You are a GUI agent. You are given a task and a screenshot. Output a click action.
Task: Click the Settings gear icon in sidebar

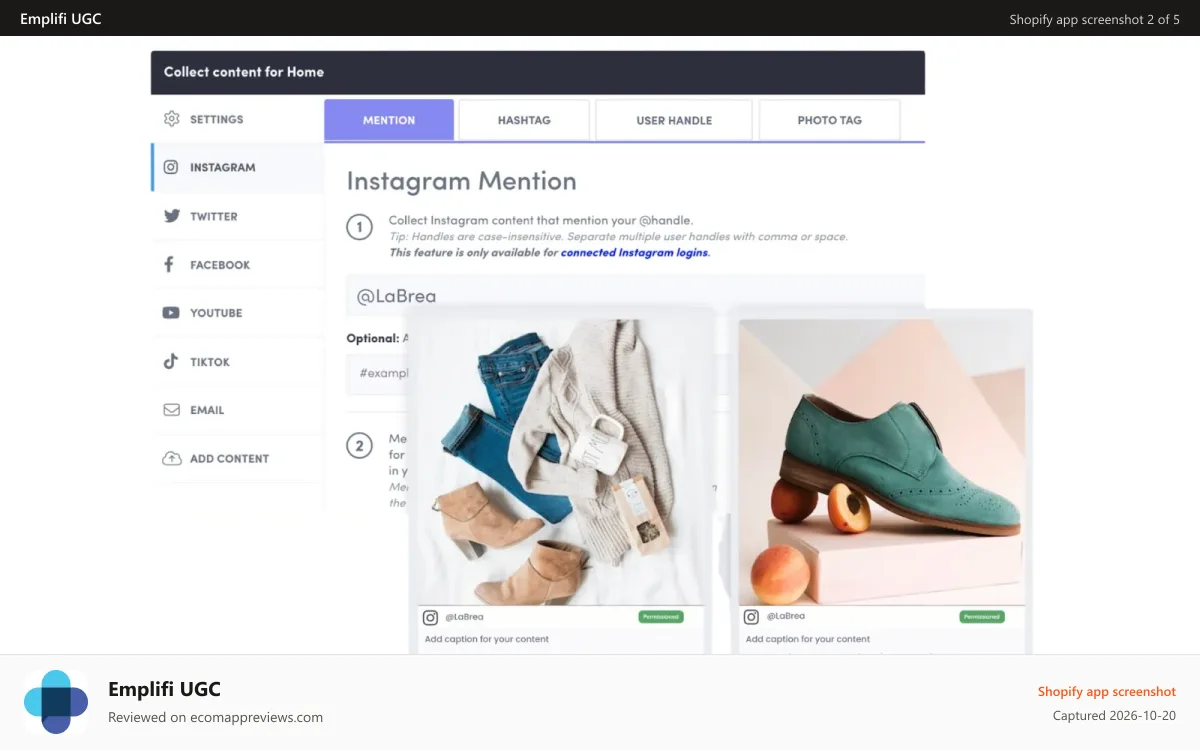point(171,119)
